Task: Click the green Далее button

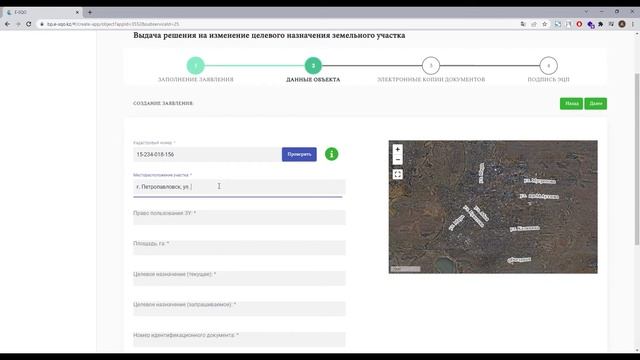Action: 596,104
